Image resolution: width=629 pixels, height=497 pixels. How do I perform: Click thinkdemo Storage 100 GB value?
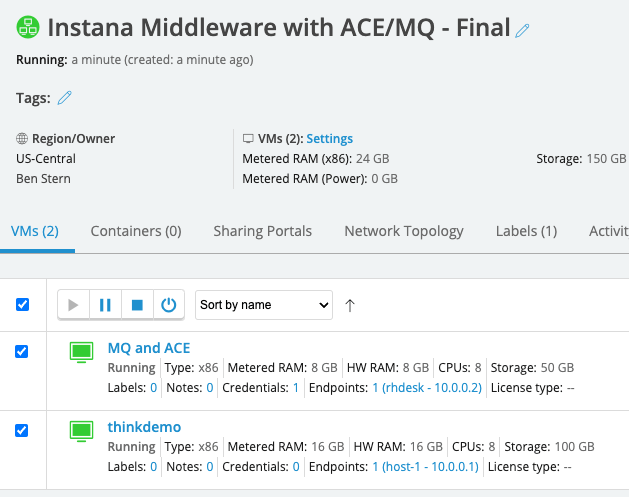574,447
